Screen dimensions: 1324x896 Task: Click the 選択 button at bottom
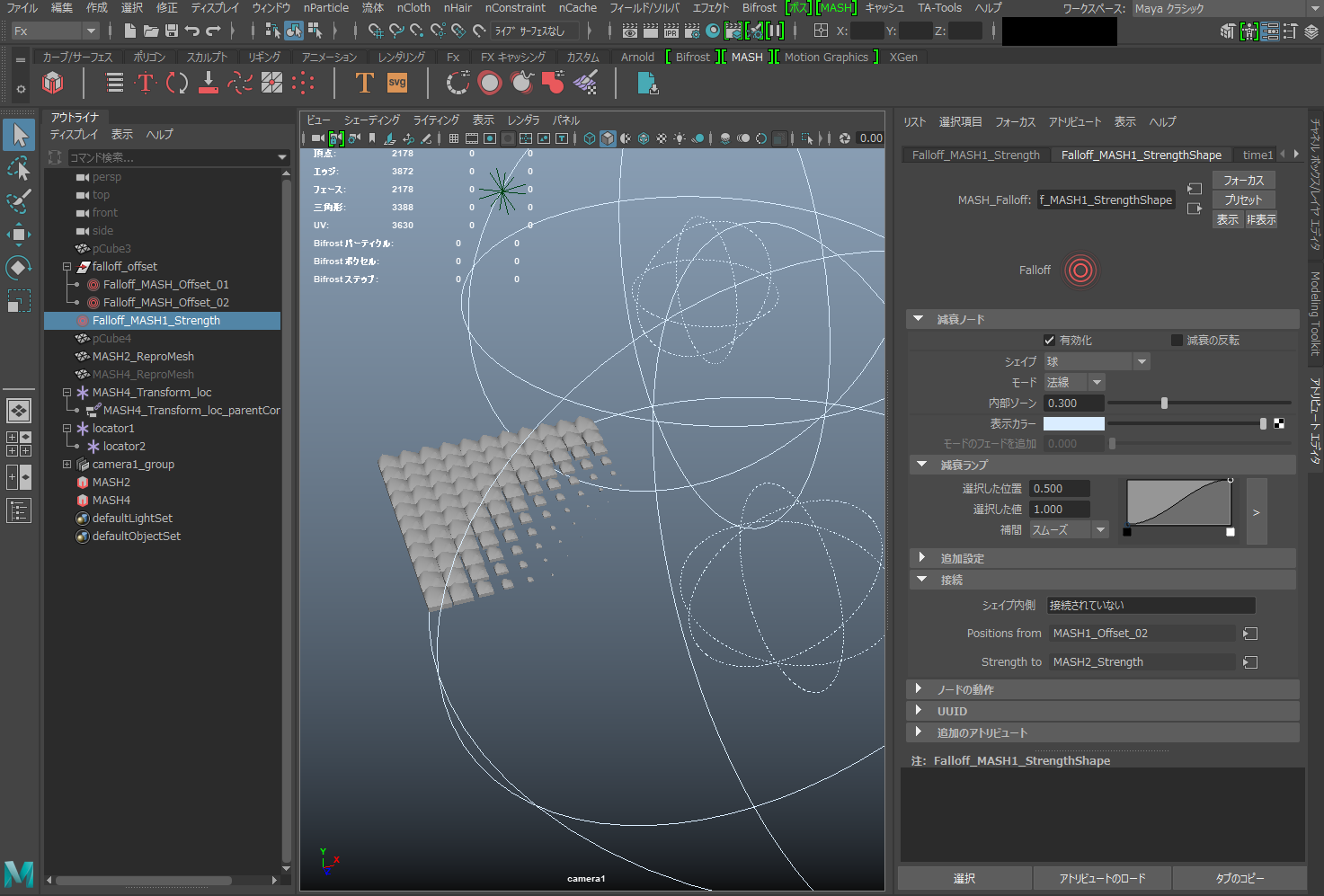(964, 878)
